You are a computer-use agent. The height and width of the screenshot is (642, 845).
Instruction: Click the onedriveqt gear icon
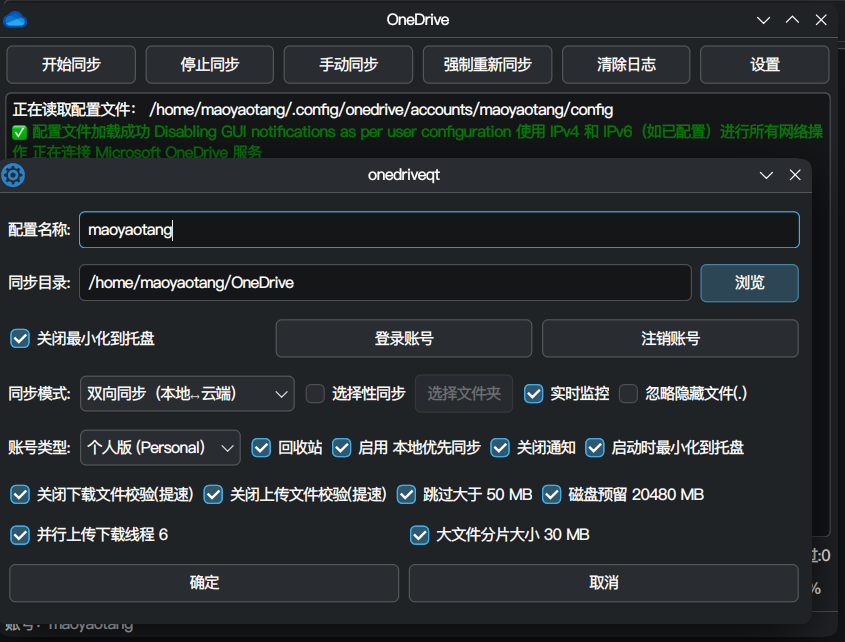point(13,175)
